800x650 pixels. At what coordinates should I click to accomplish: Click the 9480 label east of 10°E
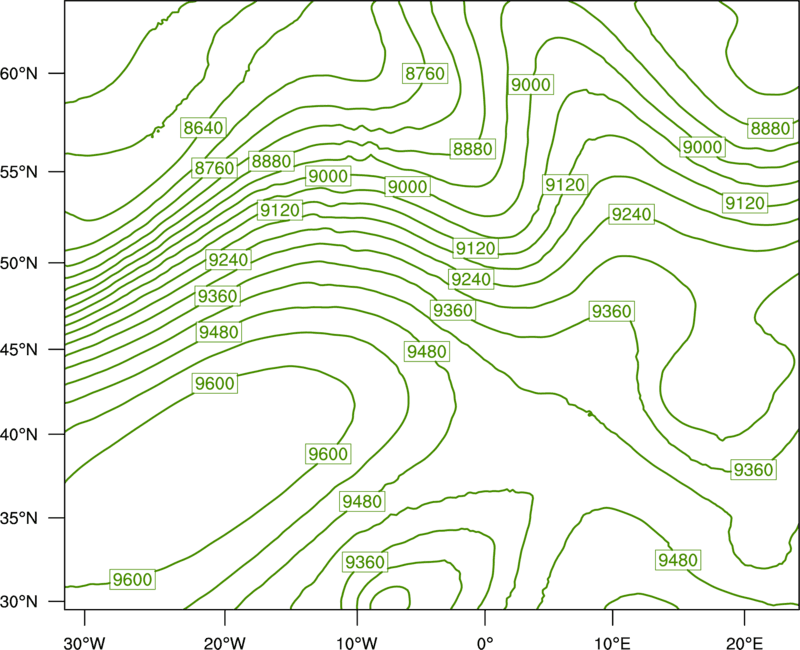pyautogui.click(x=678, y=560)
